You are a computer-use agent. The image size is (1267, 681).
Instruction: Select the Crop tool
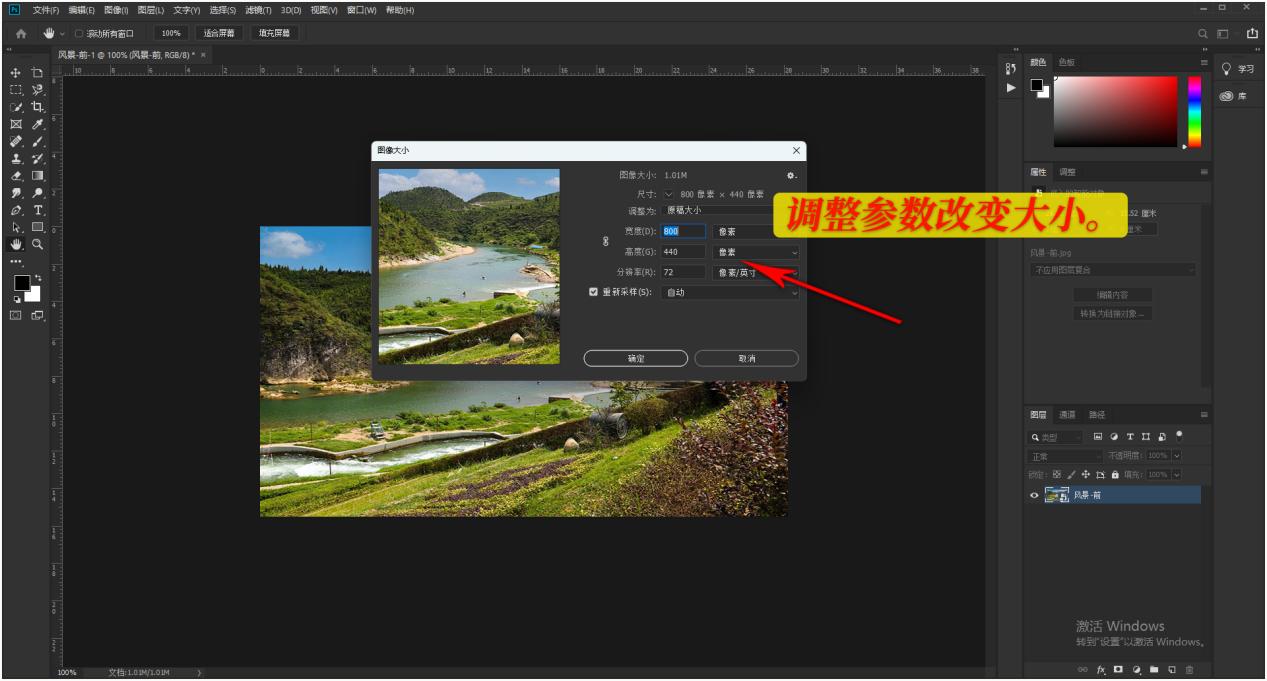coord(38,107)
